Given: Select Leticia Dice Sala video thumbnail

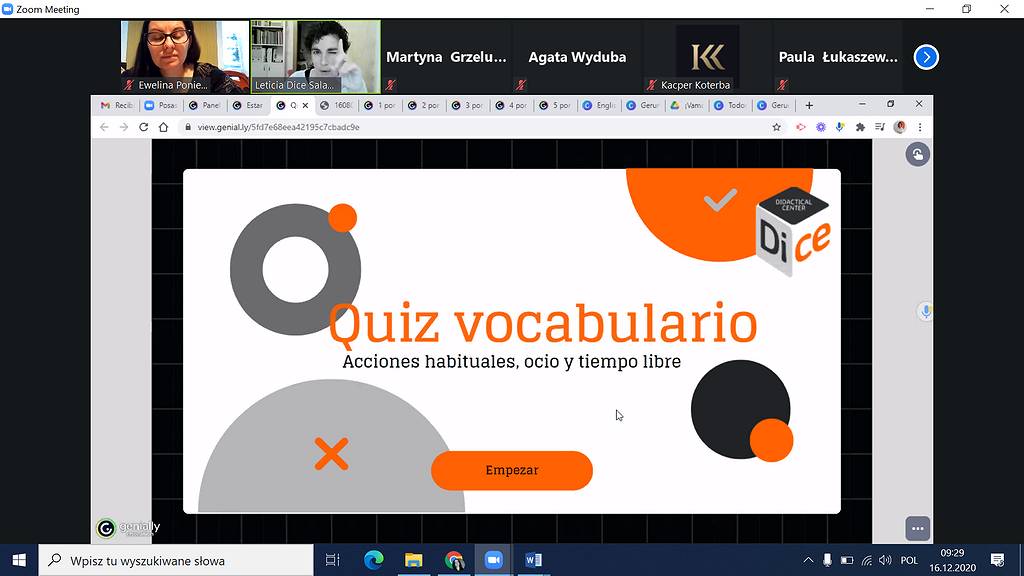Looking at the screenshot, I should pos(316,57).
